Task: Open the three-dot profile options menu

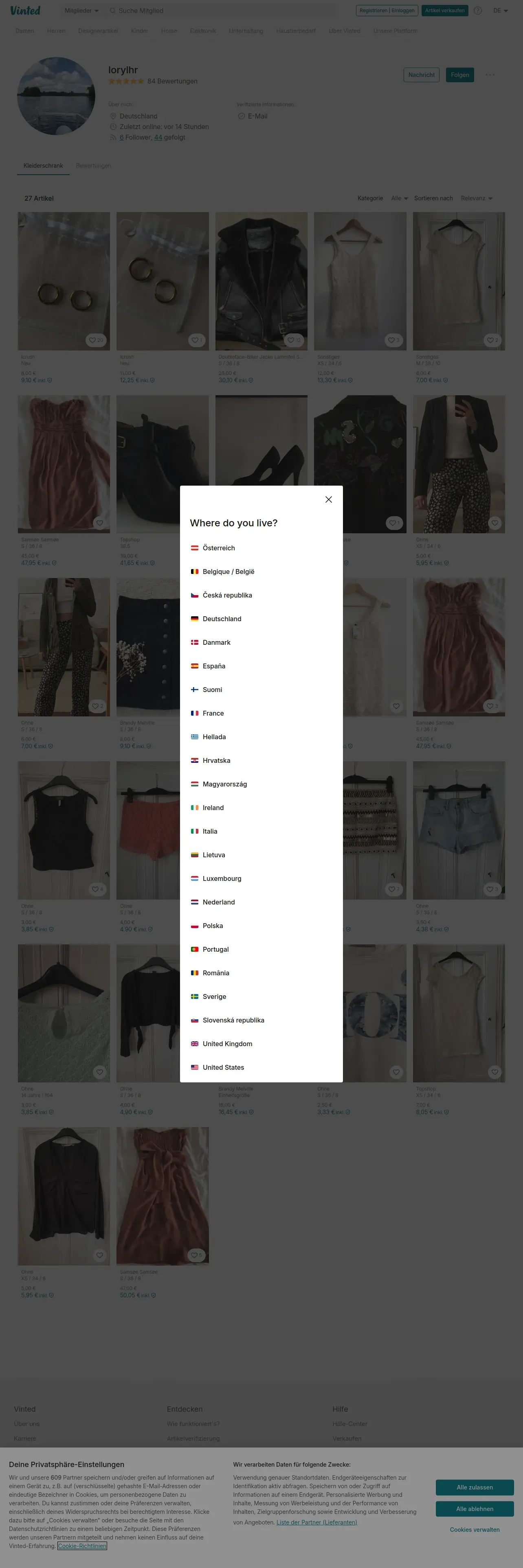Action: tap(490, 75)
